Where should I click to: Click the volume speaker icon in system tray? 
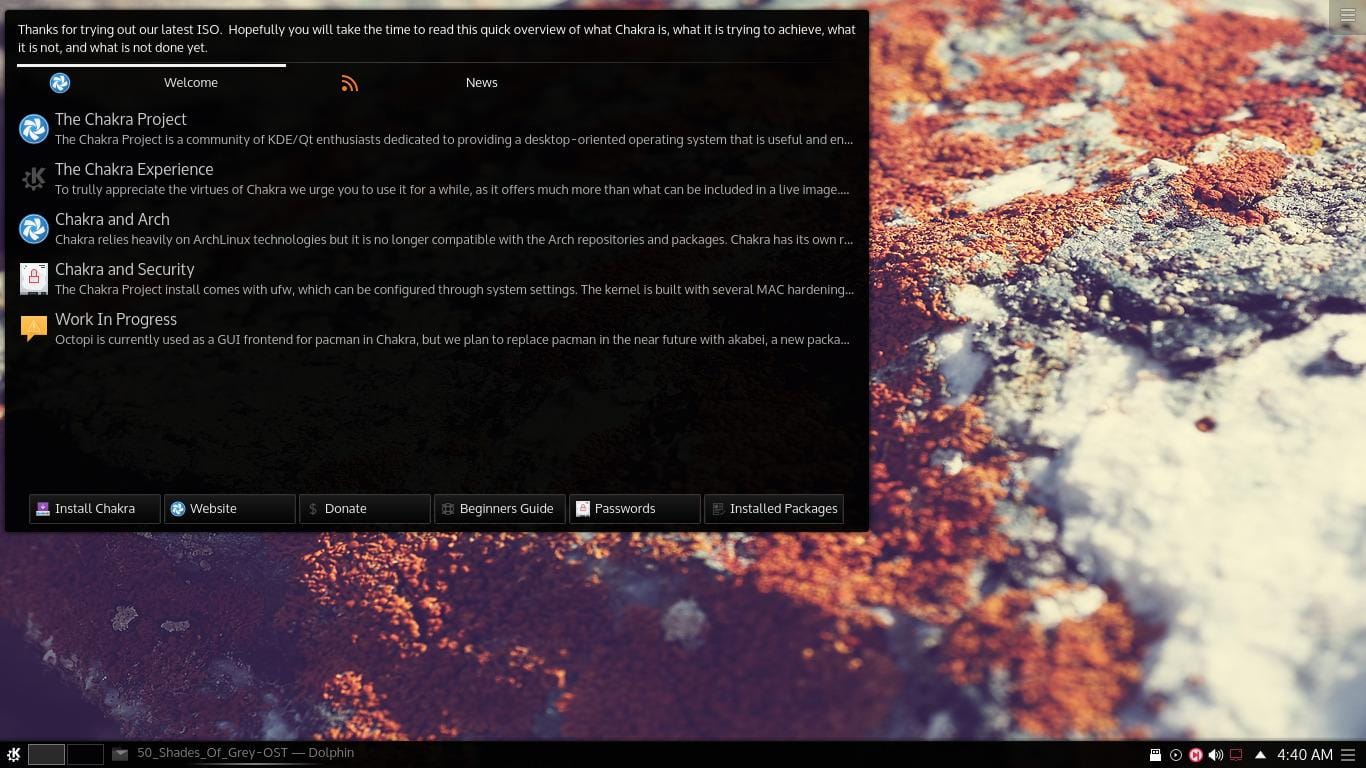pos(1215,753)
